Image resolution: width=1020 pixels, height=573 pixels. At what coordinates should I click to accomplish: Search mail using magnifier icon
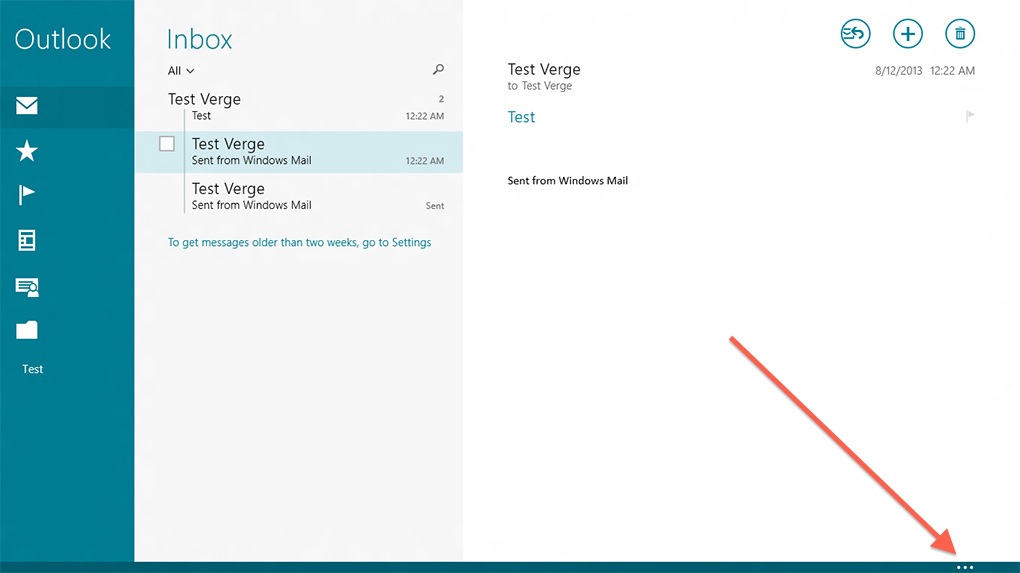[x=438, y=69]
